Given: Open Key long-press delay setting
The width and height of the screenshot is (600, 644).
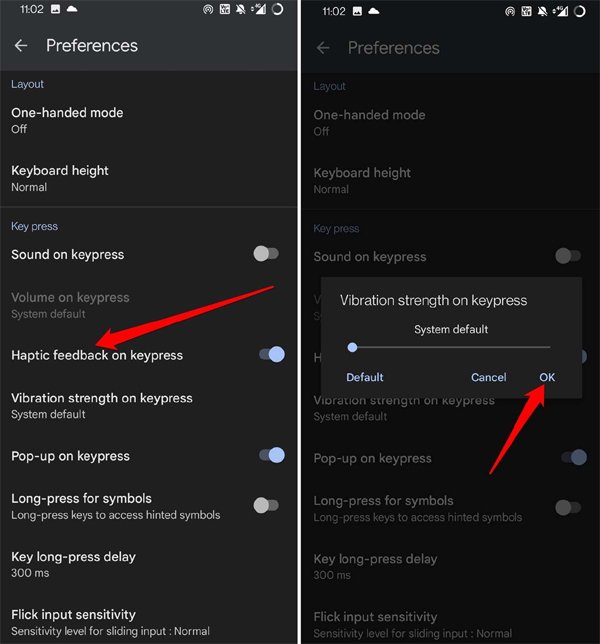Looking at the screenshot, I should click(148, 564).
